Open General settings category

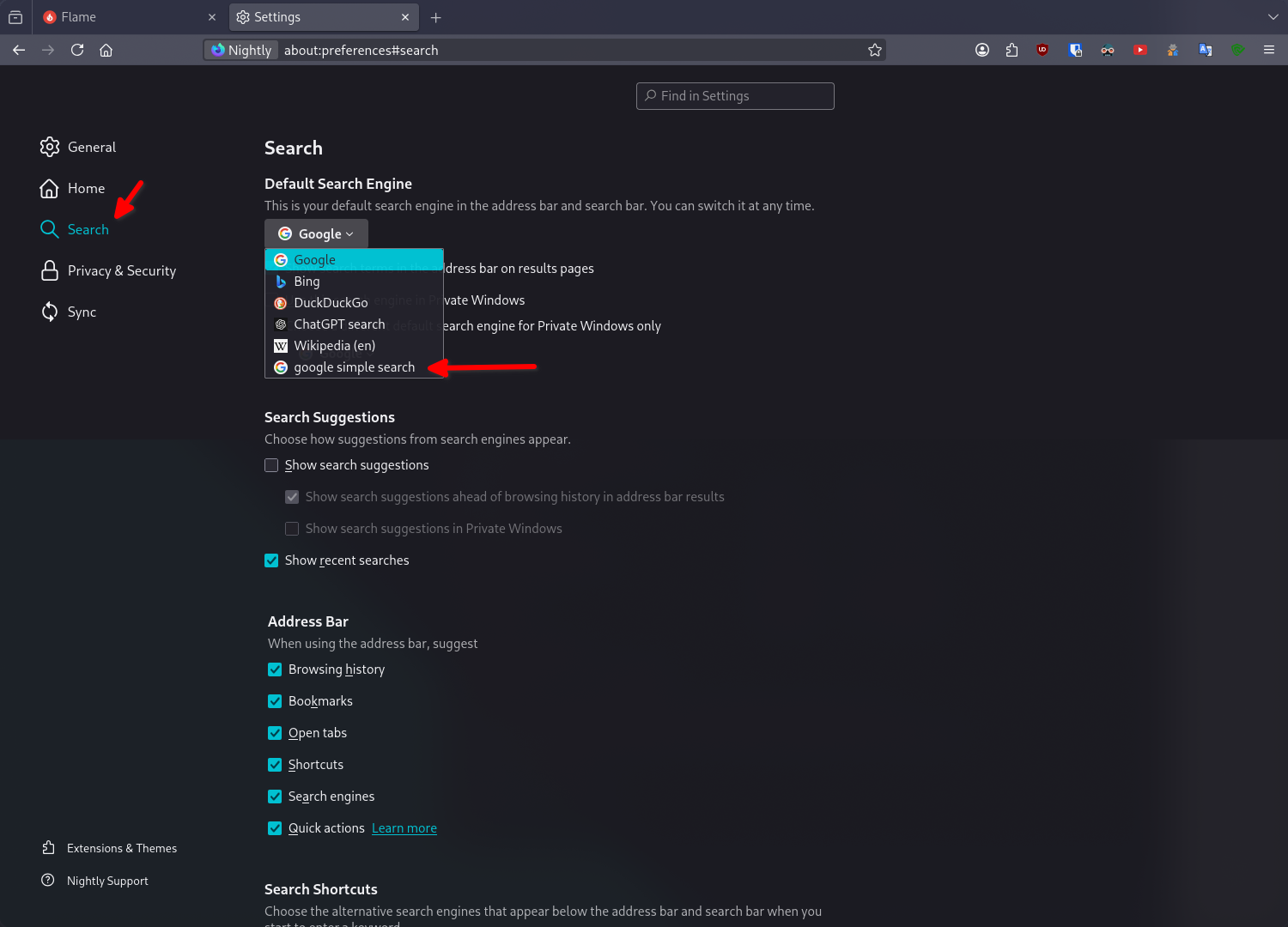tap(78, 147)
